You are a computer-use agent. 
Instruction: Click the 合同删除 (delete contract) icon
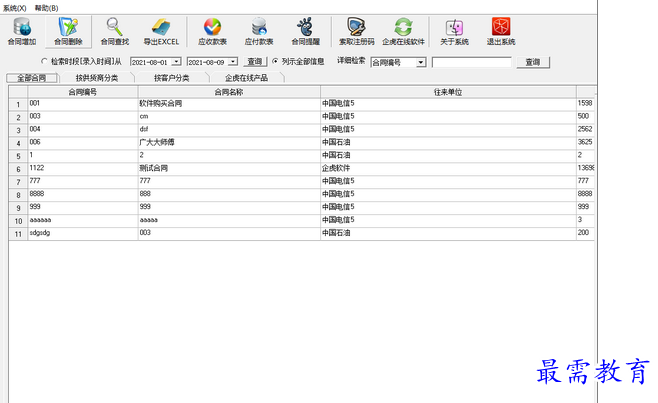68,31
